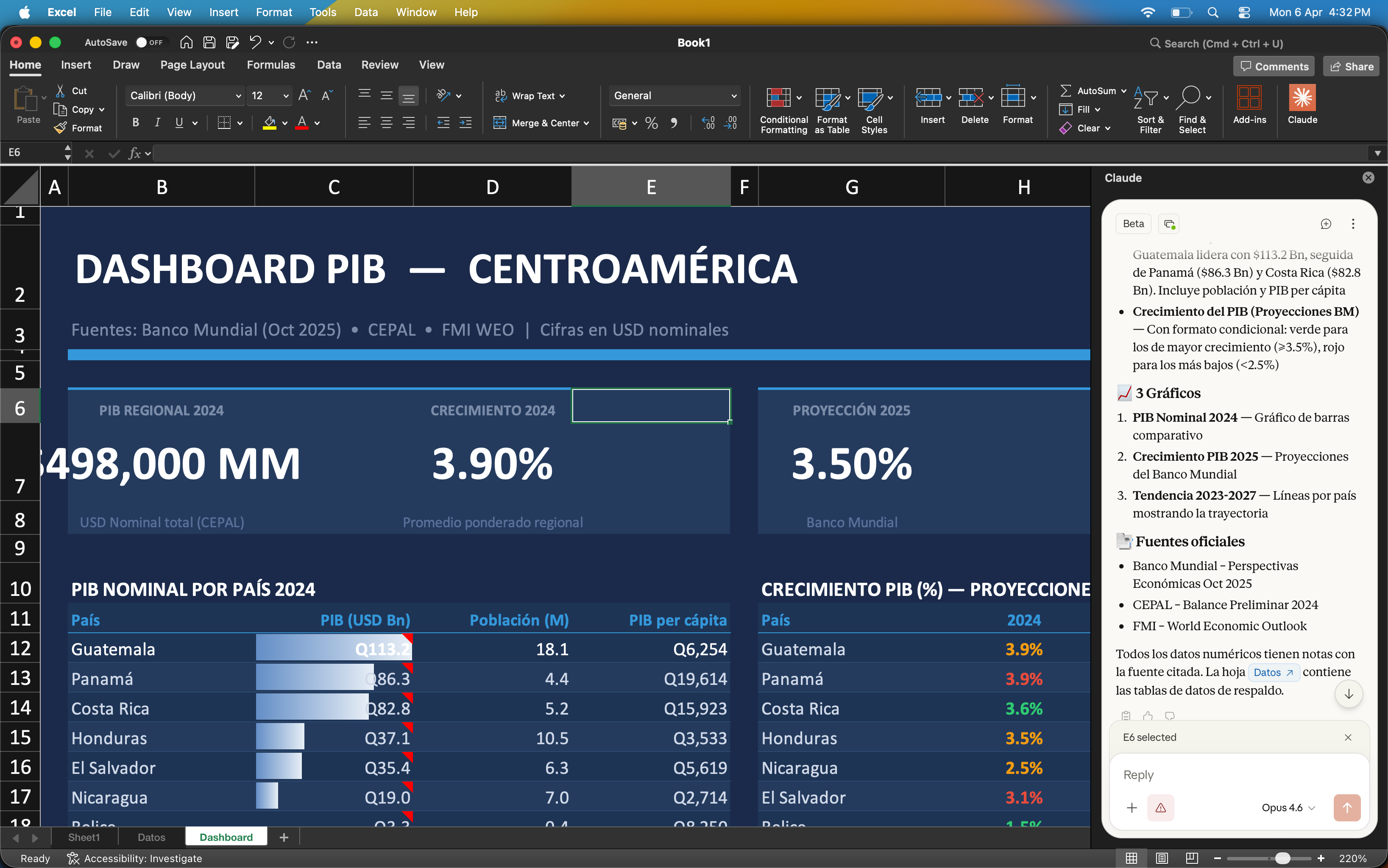Open the Datos link in Claude's reply
This screenshot has width=1388, height=868.
[1273, 672]
